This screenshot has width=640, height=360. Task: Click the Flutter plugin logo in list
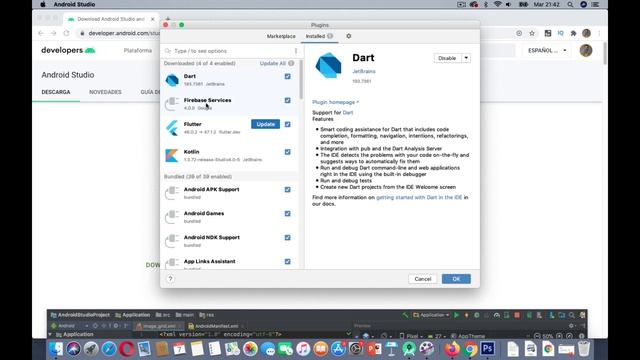[x=172, y=128]
